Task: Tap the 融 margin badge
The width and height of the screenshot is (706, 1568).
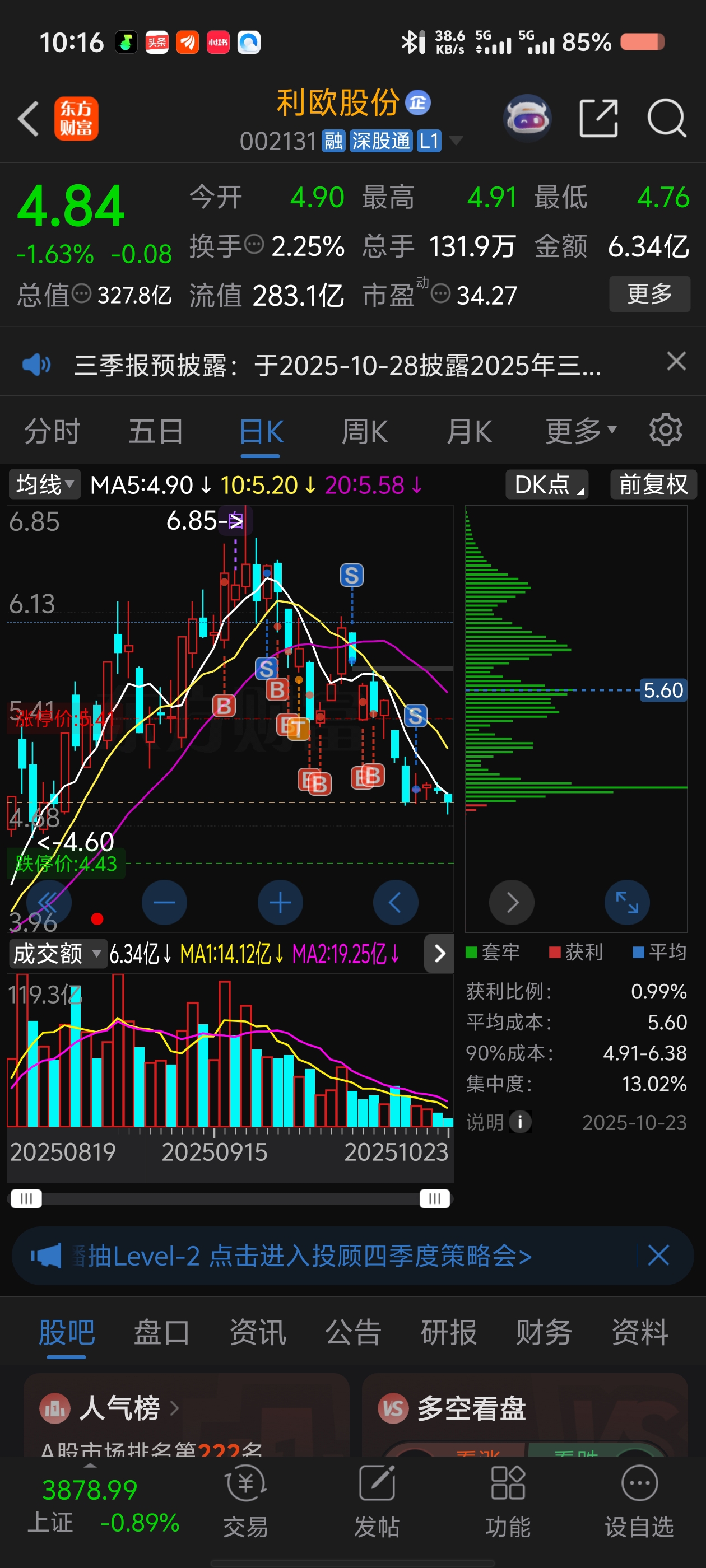Action: tap(333, 141)
